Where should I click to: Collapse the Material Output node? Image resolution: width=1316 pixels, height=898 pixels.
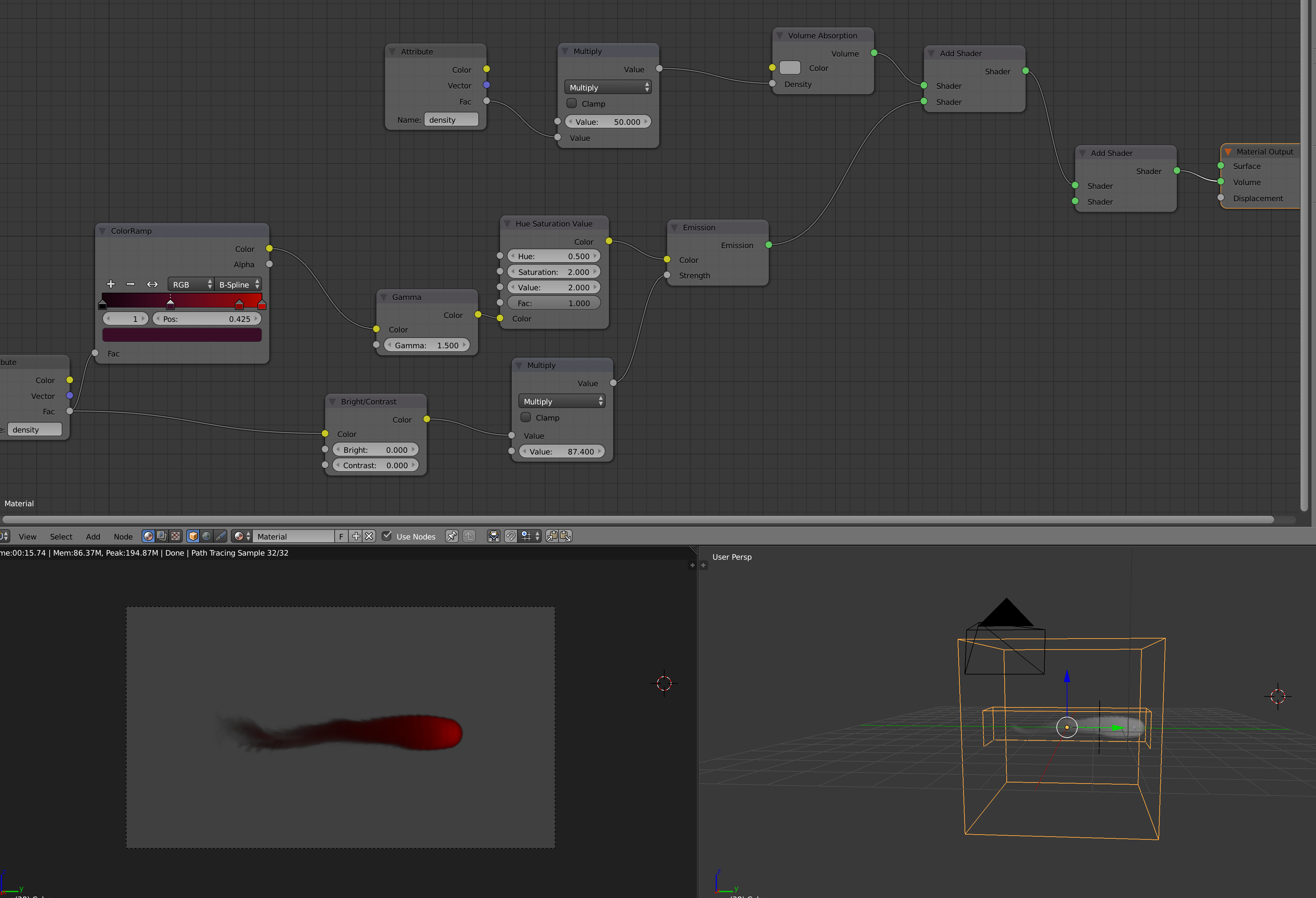click(x=1228, y=152)
